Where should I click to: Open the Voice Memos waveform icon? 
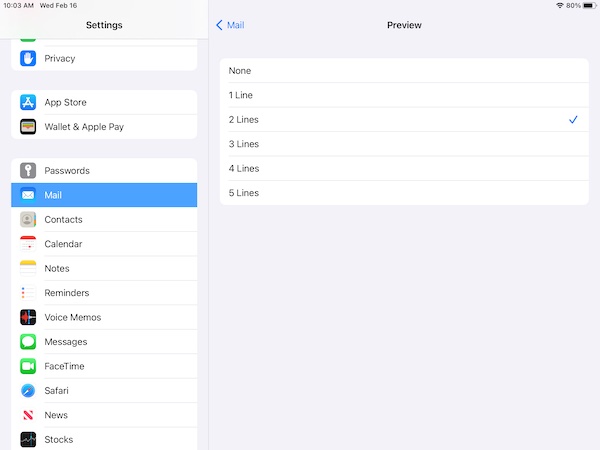pyautogui.click(x=28, y=317)
